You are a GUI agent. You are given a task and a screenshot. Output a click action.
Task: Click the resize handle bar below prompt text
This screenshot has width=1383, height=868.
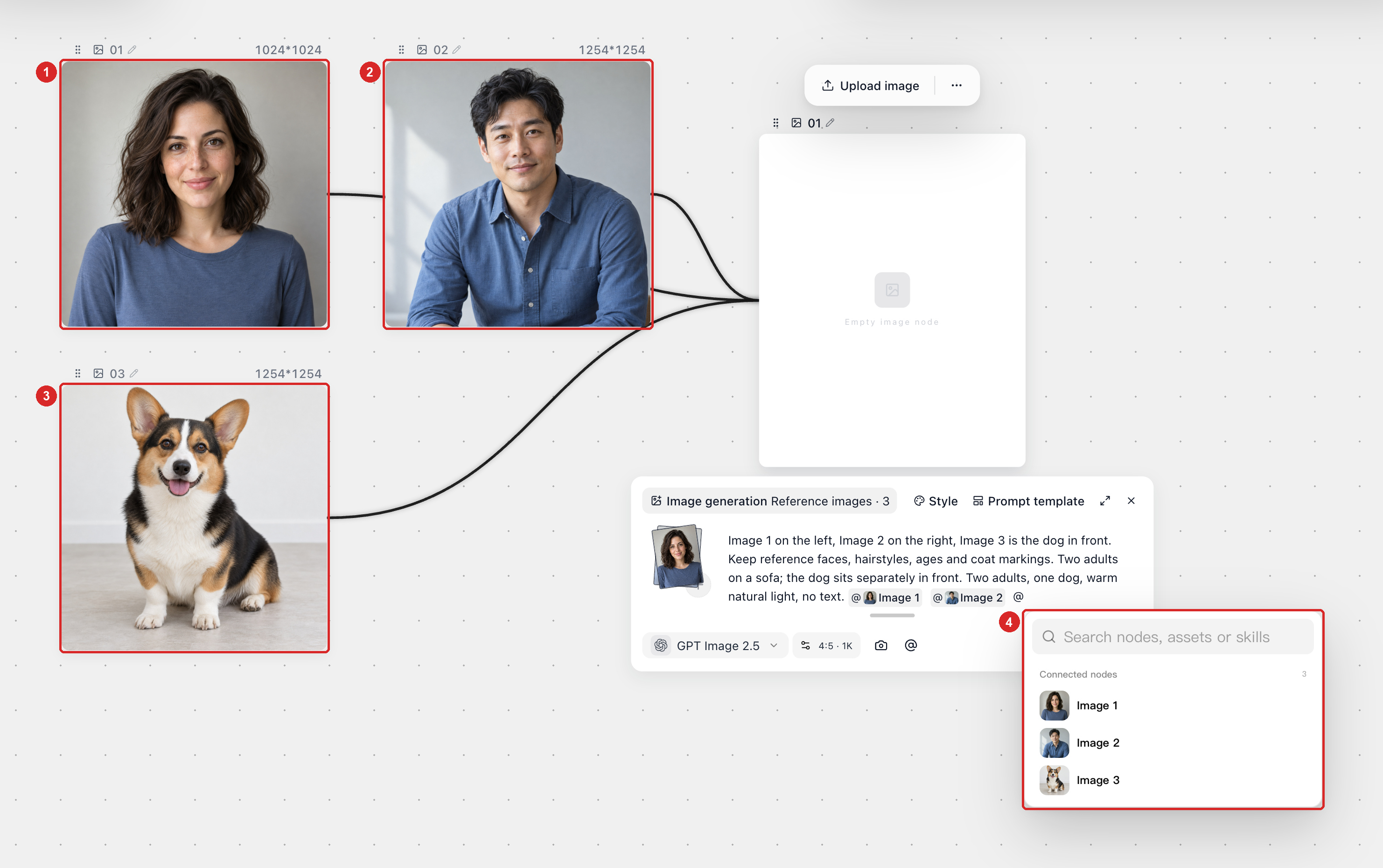tap(892, 616)
